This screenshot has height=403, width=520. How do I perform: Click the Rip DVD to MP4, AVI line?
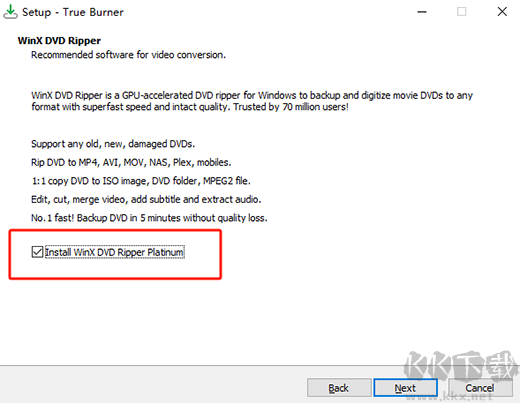131,162
